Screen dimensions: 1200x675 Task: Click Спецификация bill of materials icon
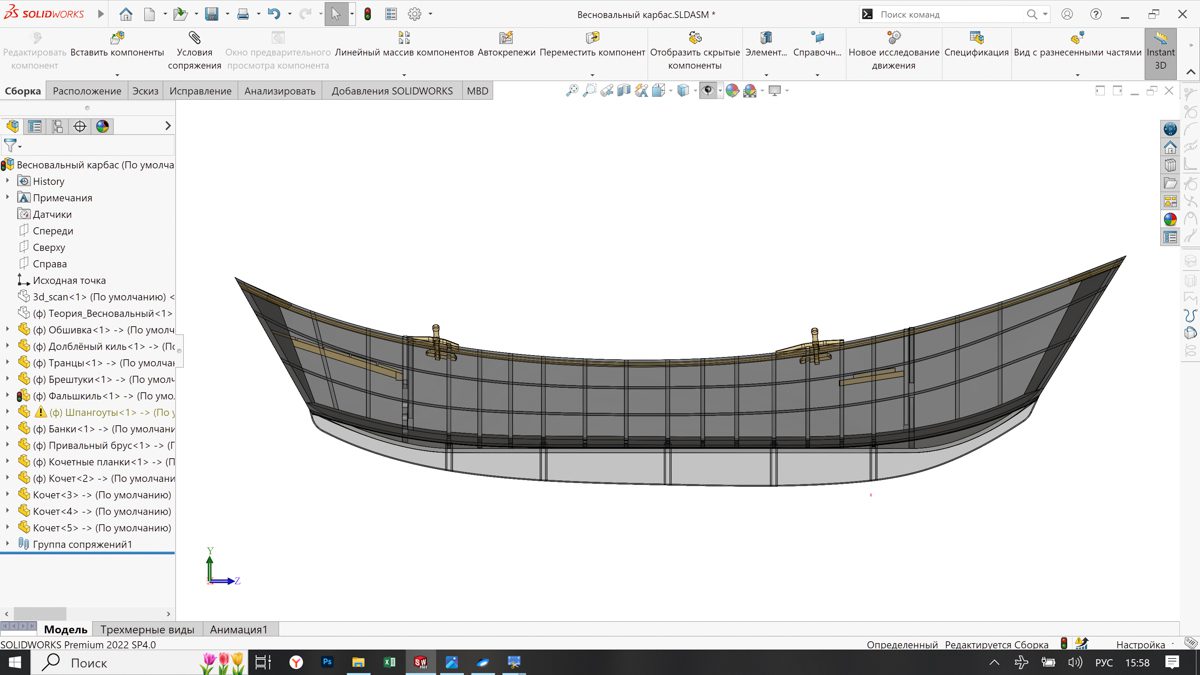[976, 38]
